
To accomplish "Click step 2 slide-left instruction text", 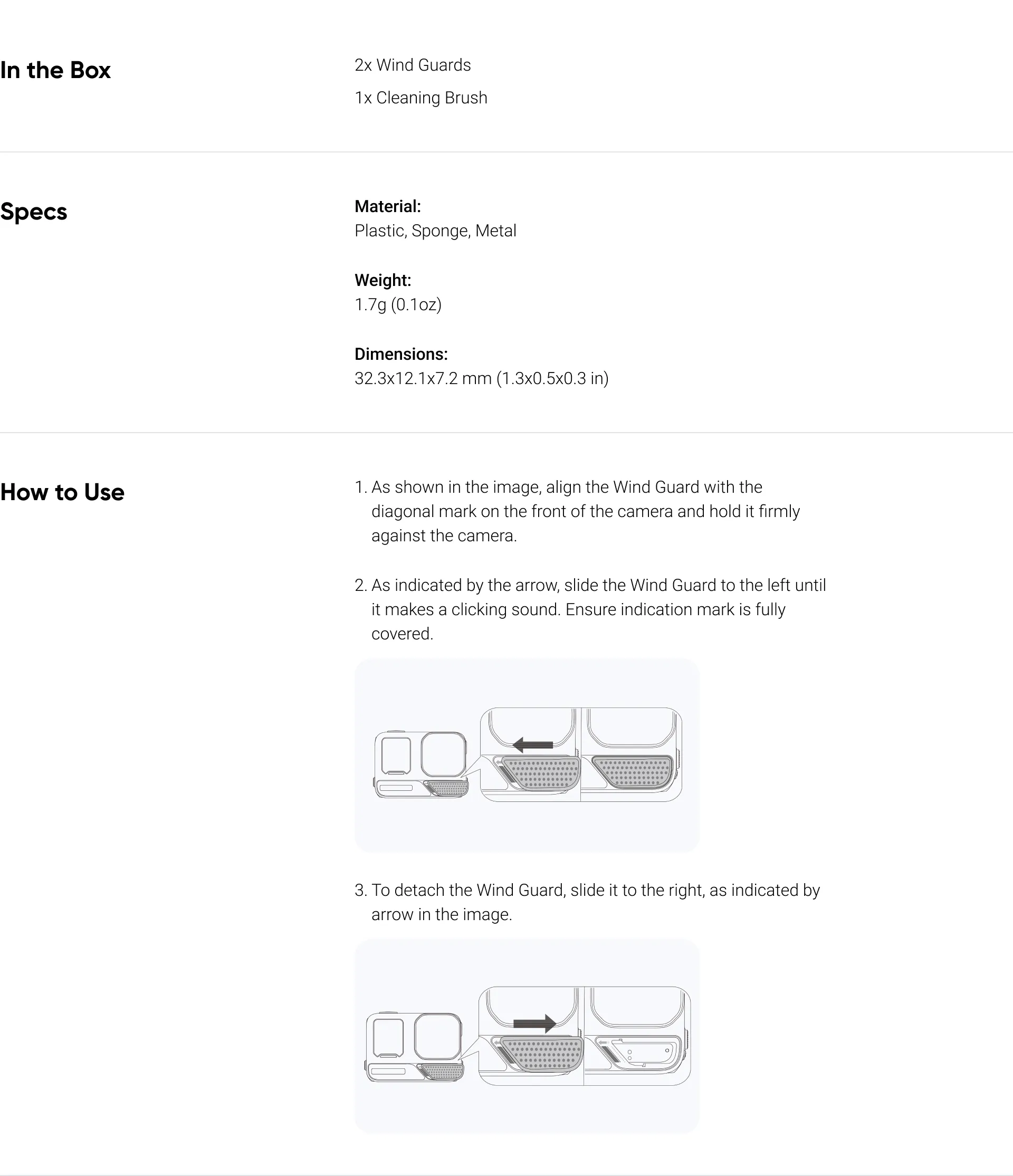I will click(590, 609).
